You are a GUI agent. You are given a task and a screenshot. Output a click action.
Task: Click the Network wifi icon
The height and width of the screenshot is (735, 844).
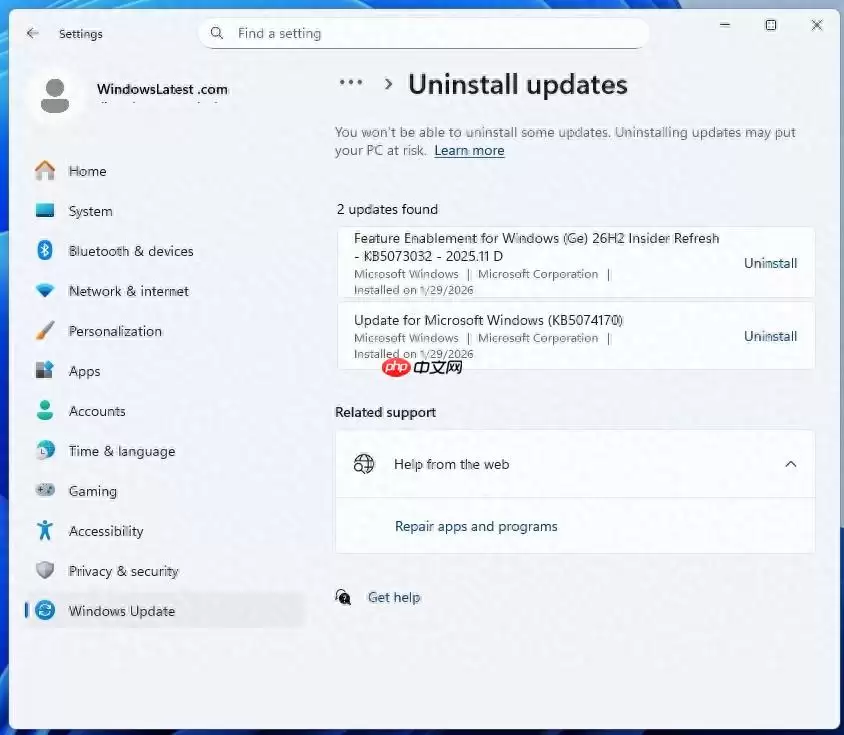(x=45, y=291)
